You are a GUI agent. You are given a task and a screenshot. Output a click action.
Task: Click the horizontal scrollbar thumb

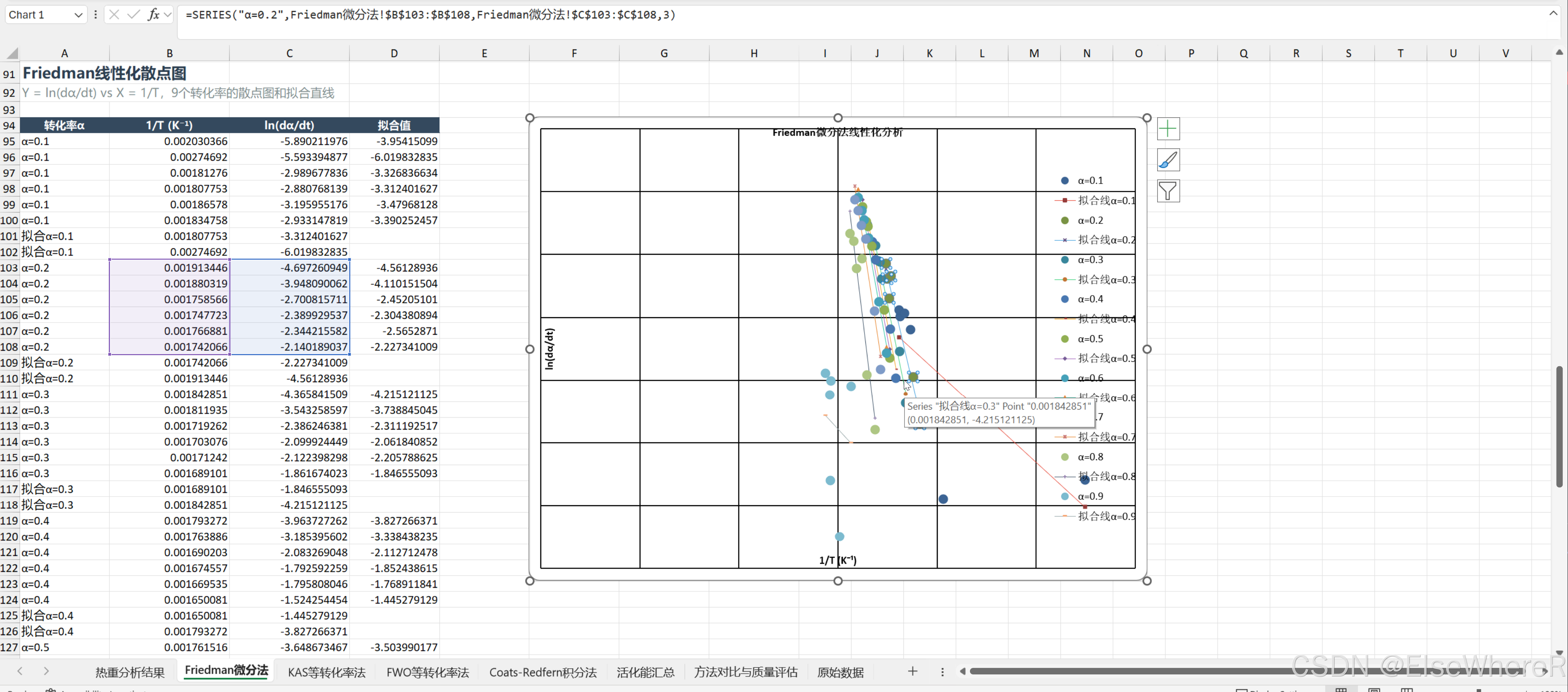click(1248, 671)
